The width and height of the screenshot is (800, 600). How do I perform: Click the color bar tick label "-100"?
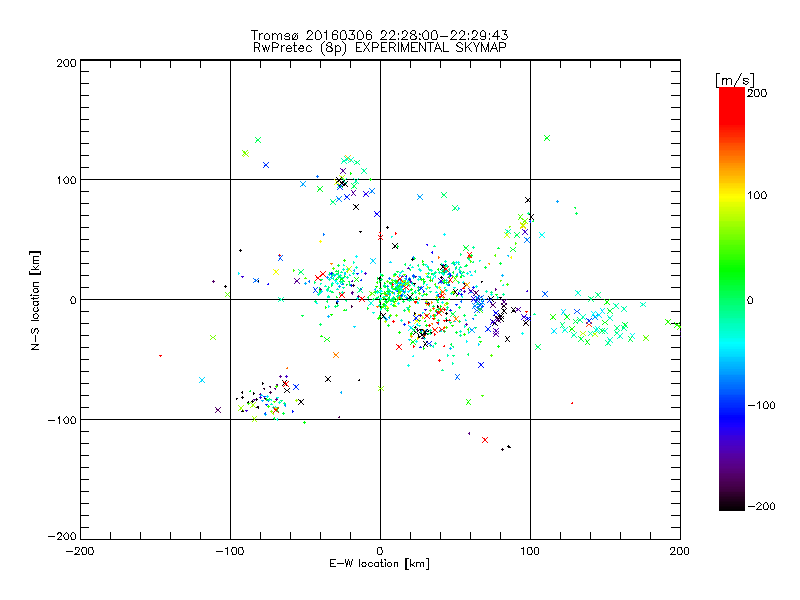point(761,406)
